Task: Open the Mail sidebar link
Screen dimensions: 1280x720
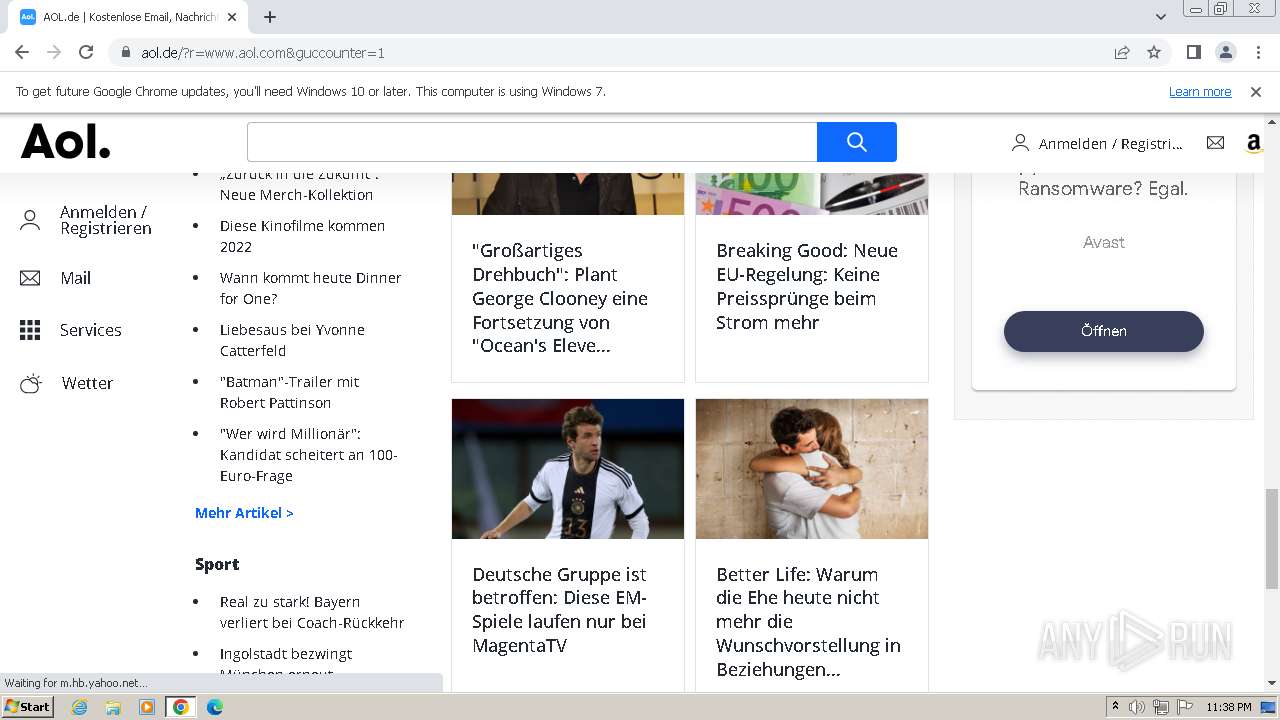Action: point(75,278)
